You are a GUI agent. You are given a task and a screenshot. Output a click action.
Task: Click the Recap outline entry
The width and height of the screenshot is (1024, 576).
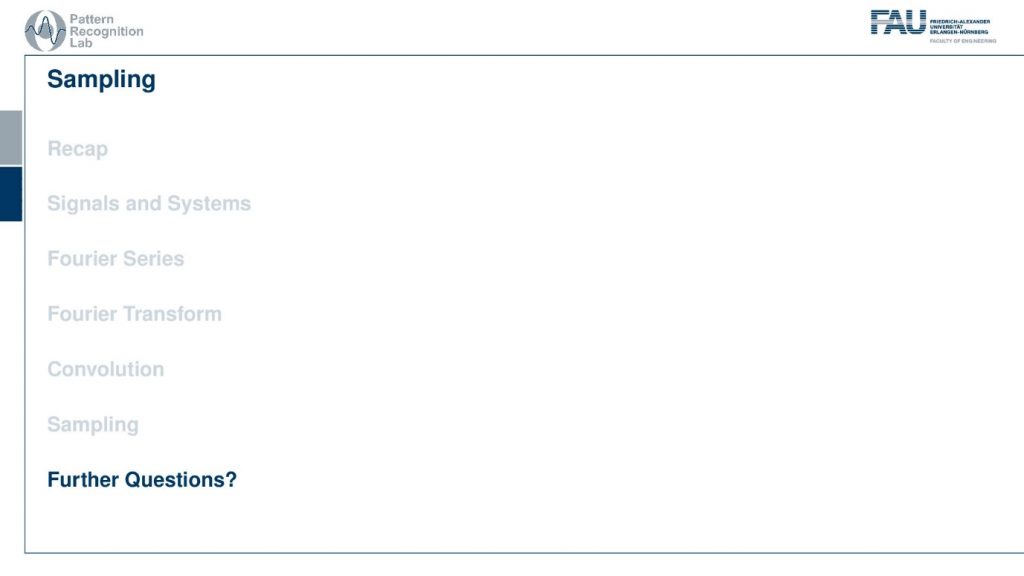coord(78,149)
